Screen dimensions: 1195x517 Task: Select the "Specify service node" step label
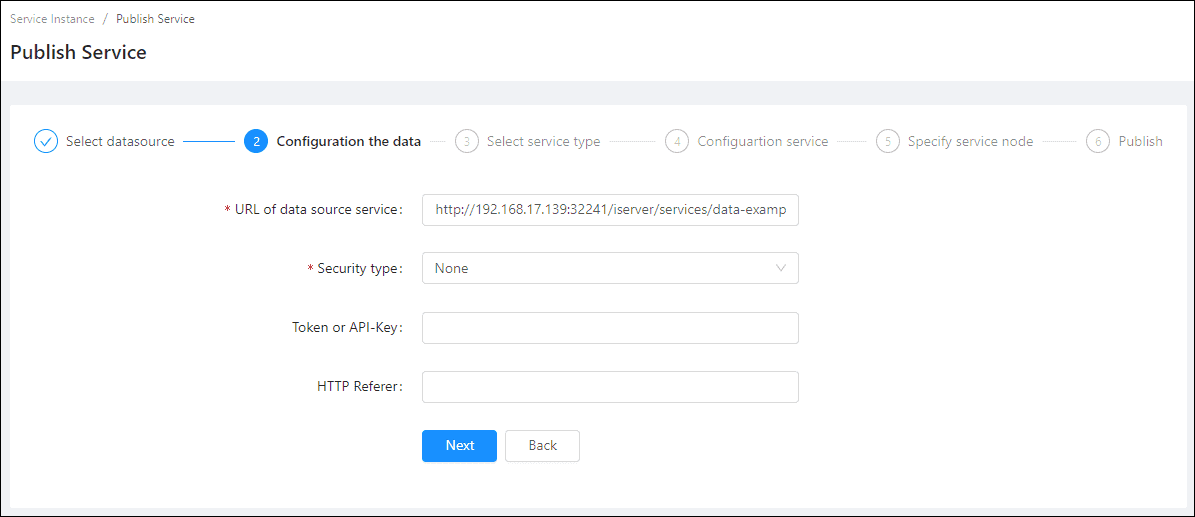click(970, 141)
